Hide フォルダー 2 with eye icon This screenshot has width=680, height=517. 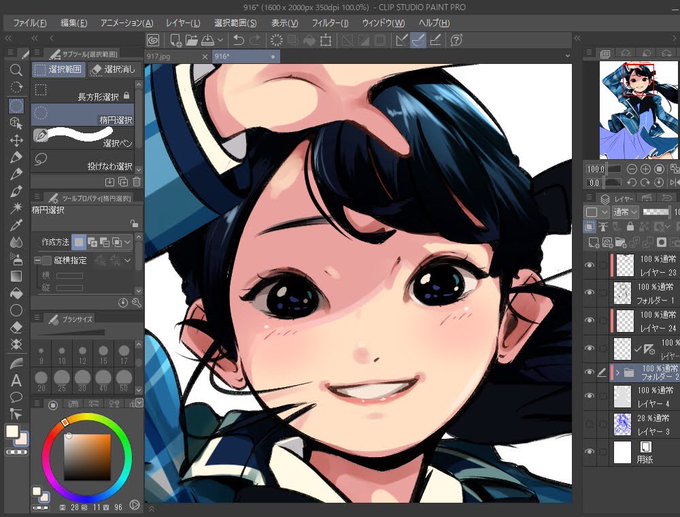pos(589,372)
